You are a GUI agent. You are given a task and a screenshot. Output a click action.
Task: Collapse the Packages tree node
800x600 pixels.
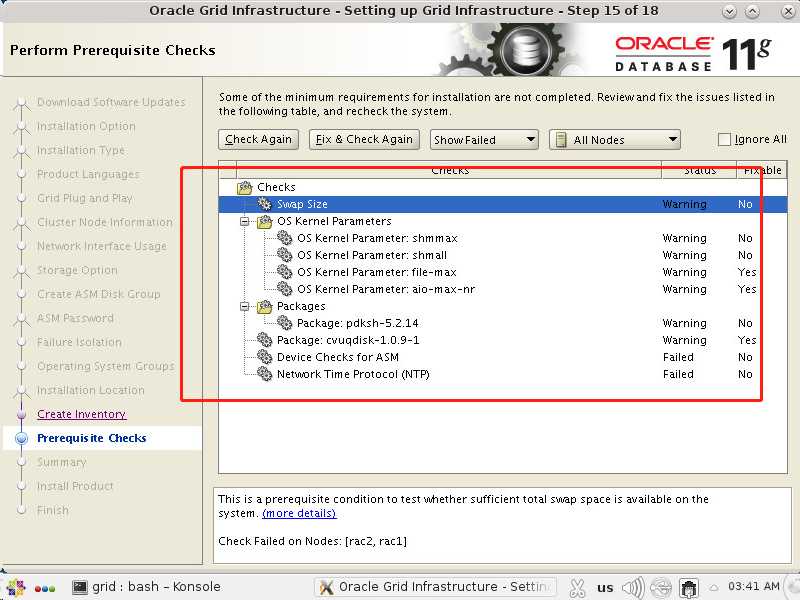coord(245,306)
